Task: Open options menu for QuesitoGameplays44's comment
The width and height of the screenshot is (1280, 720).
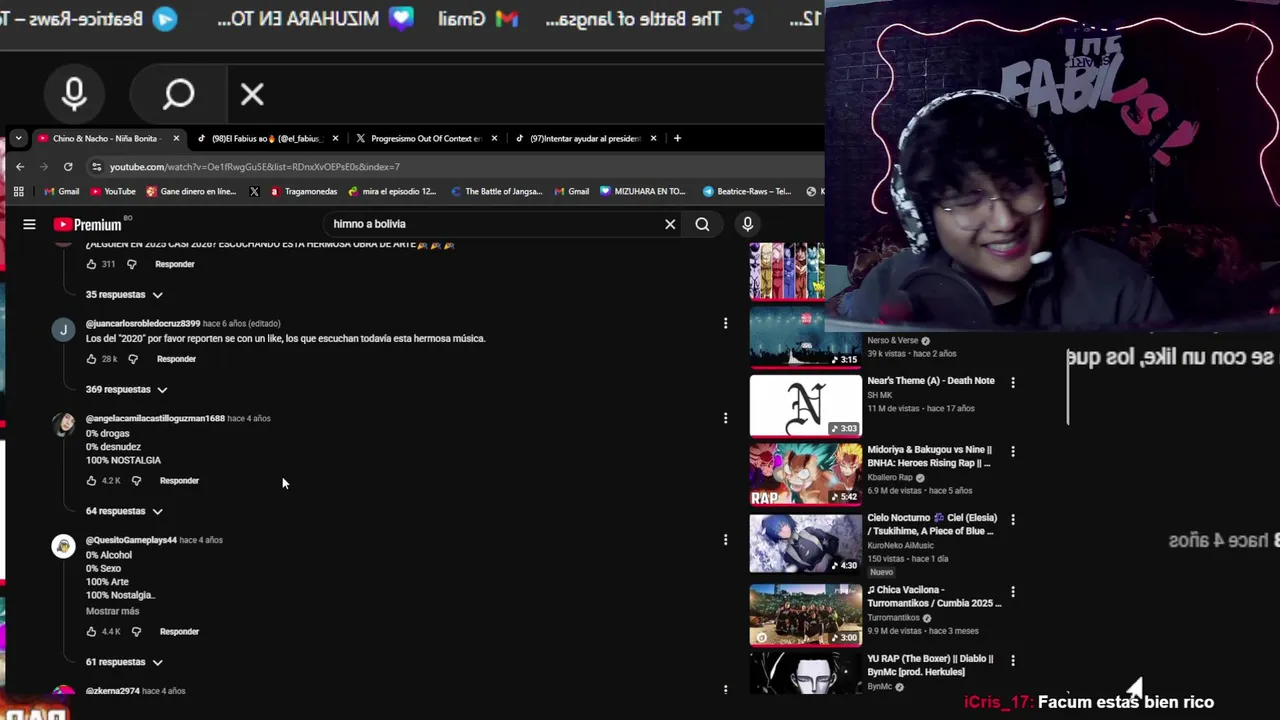Action: (725, 540)
